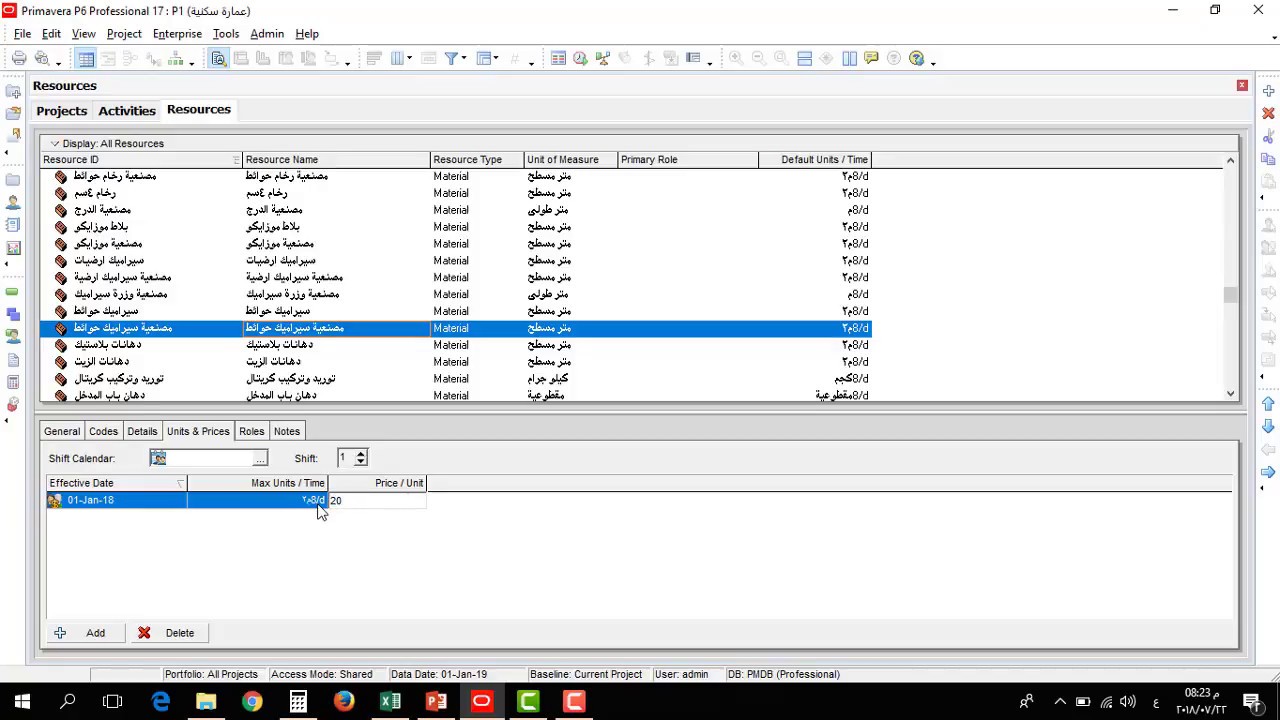The width and height of the screenshot is (1280, 720).
Task: Open the Columns dropdown arrow
Action: click(x=410, y=60)
